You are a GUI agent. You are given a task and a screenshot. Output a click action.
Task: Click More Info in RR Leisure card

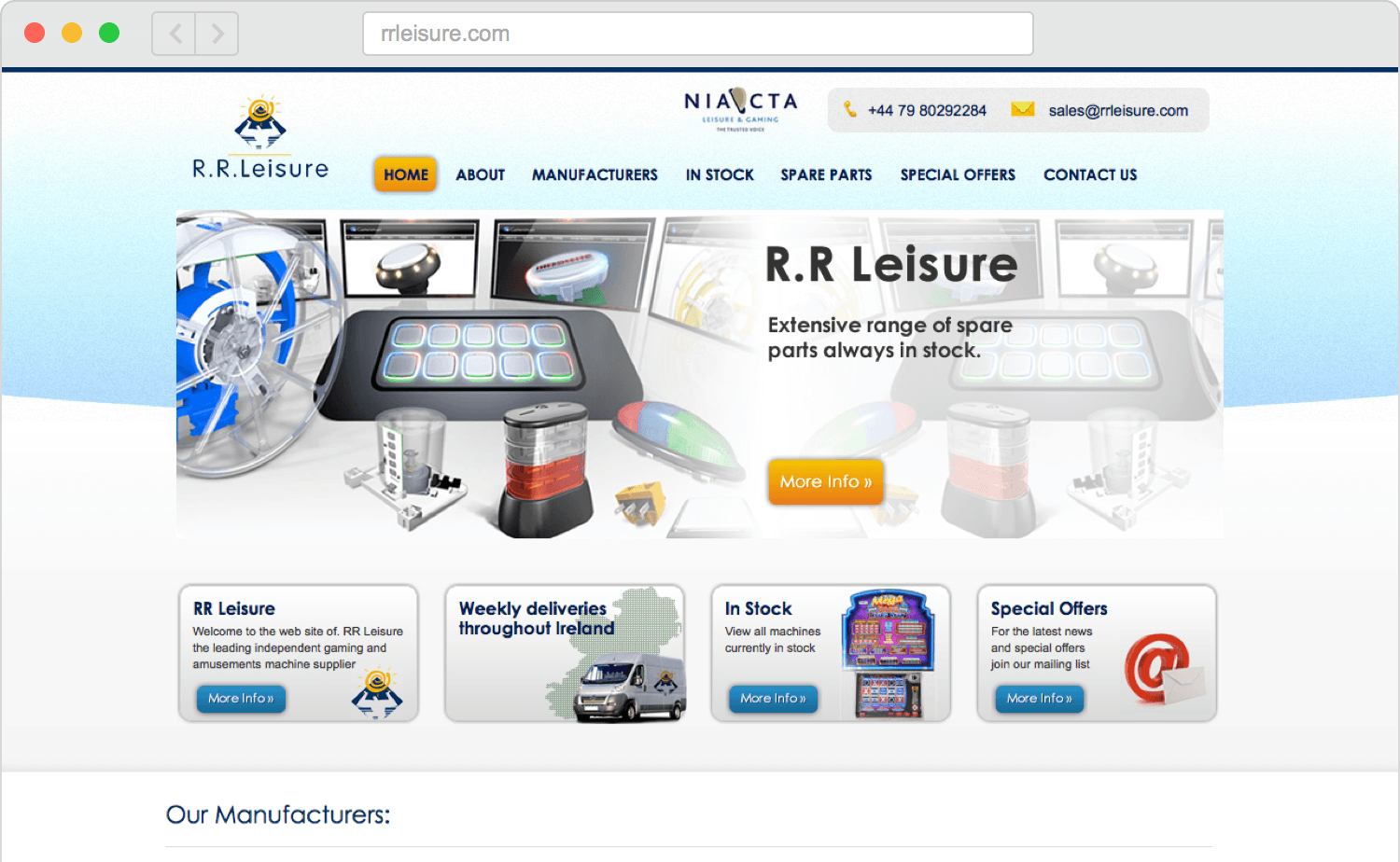click(241, 698)
